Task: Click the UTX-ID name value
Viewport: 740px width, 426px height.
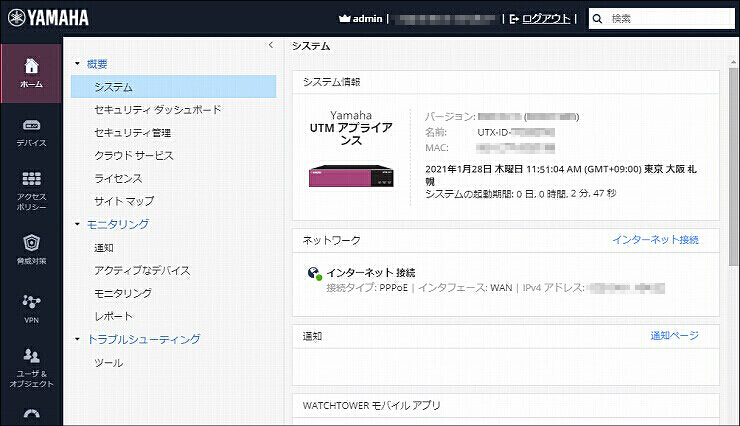Action: point(516,133)
